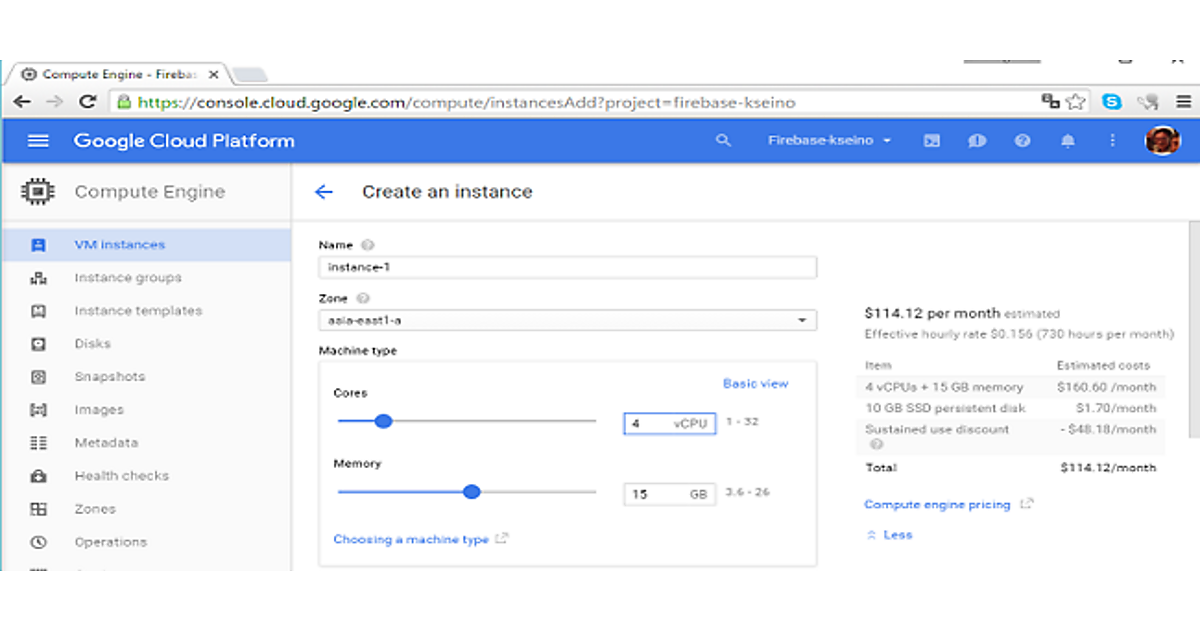Click the Cores slider handle

click(383, 421)
